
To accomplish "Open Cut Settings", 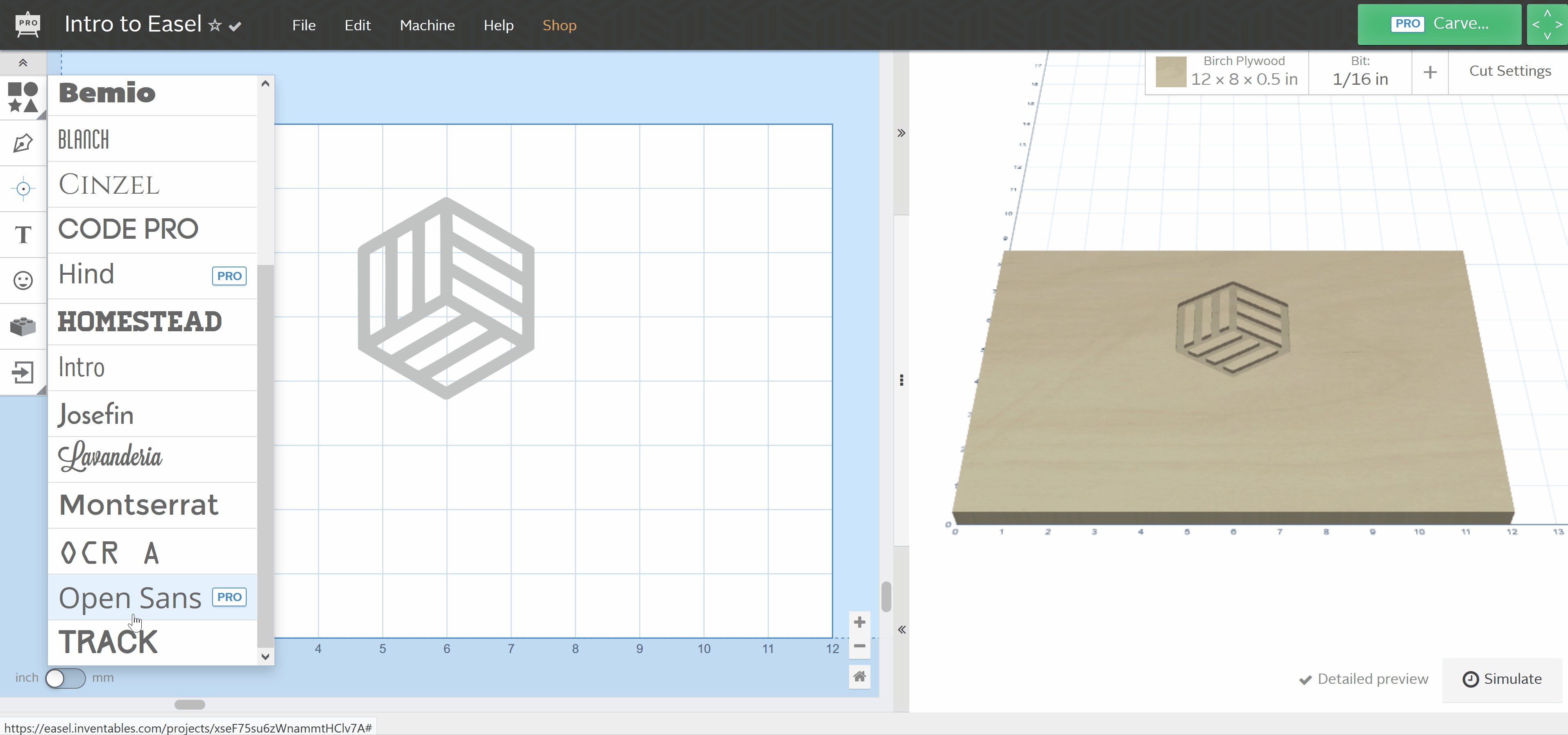I will click(x=1510, y=70).
